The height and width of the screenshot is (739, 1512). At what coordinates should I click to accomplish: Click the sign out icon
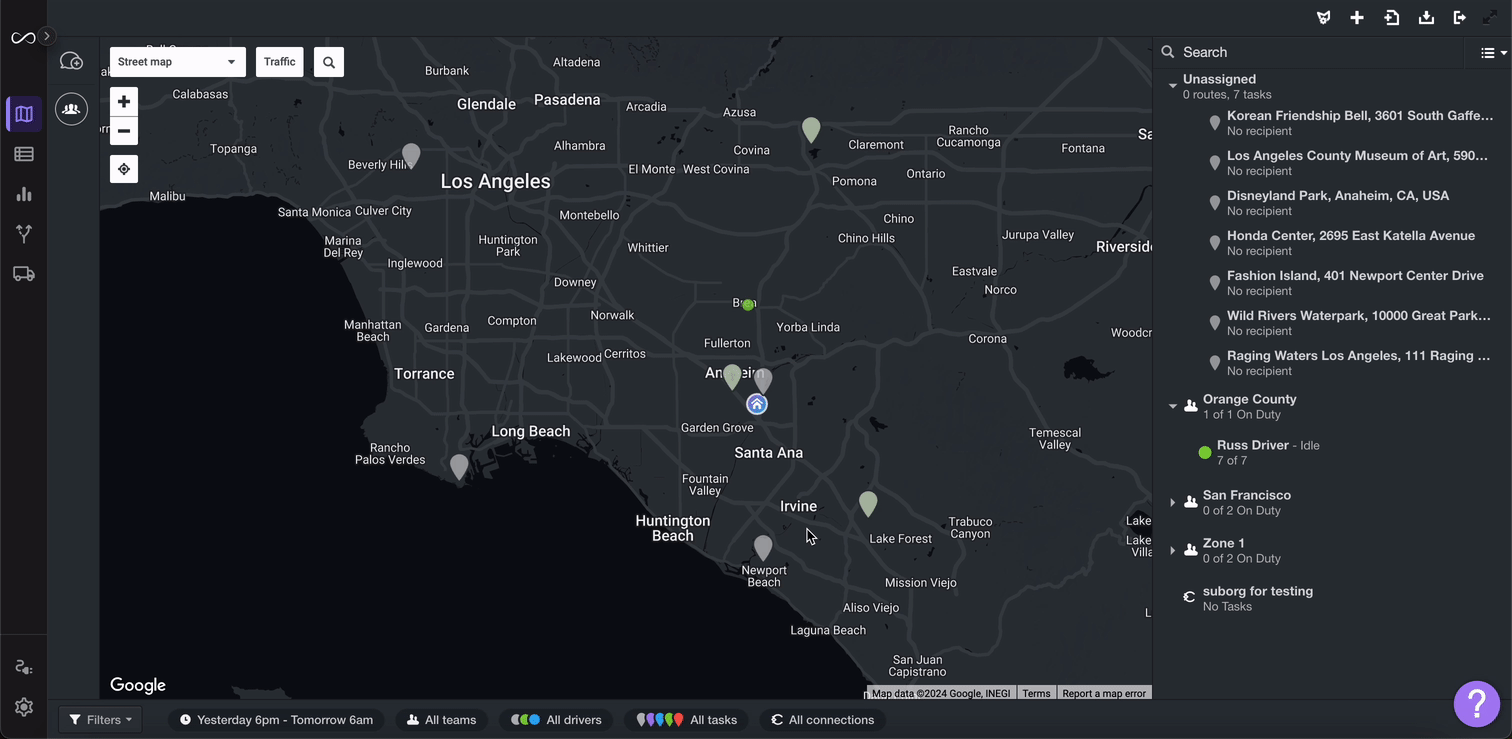(x=1459, y=18)
